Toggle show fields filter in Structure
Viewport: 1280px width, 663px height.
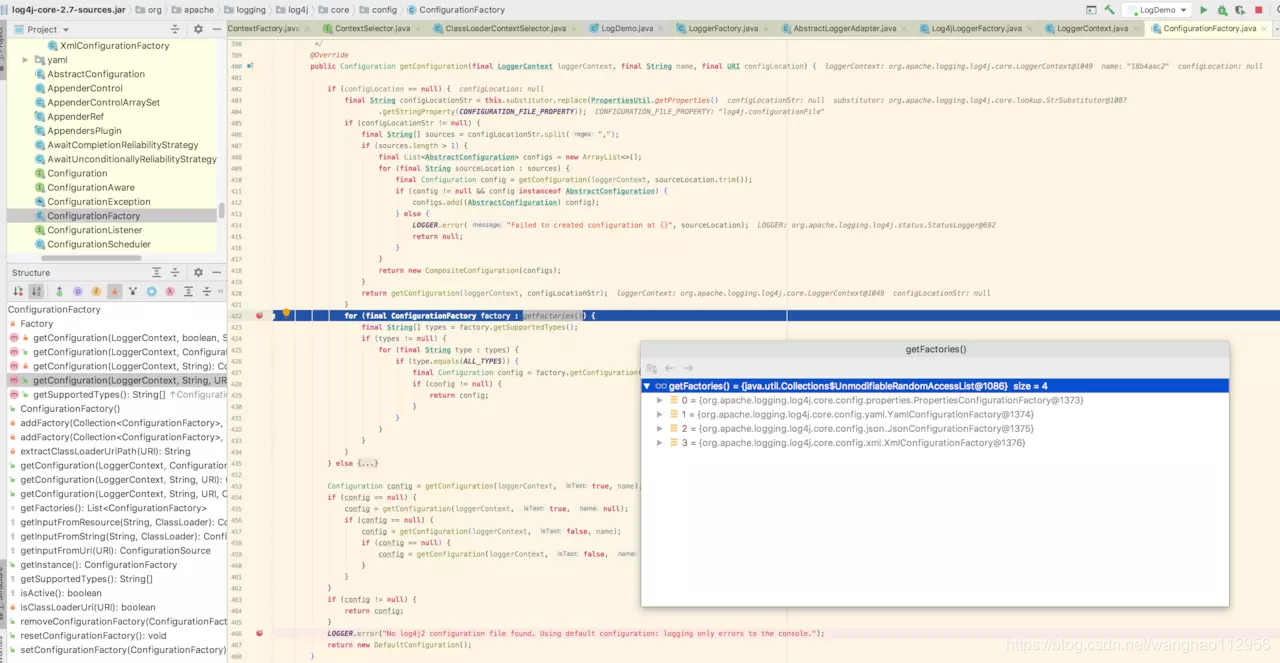(x=96, y=291)
